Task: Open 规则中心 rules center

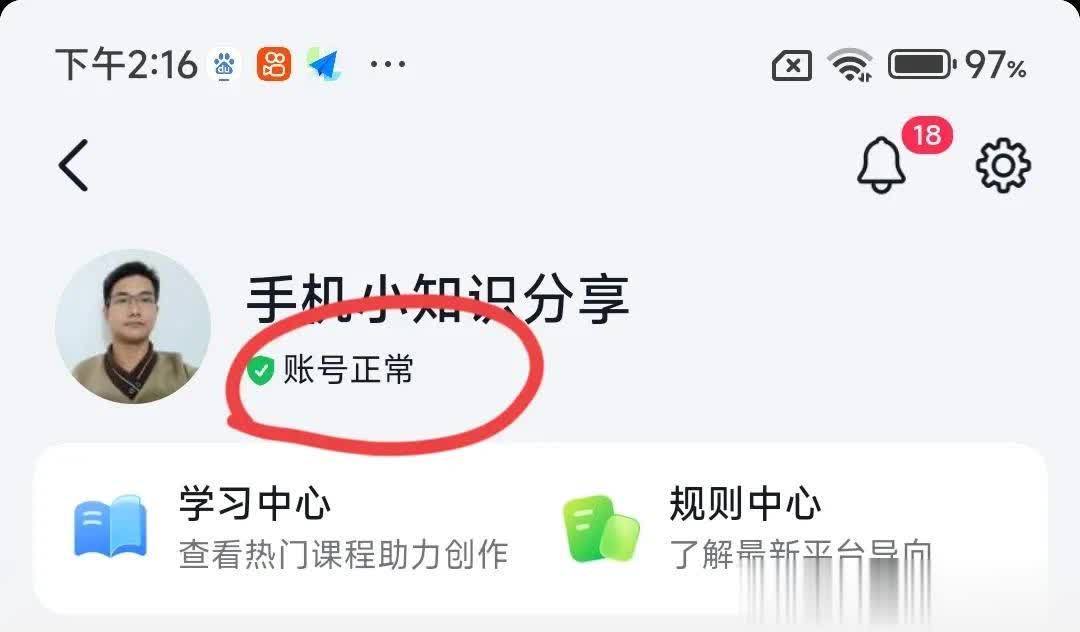Action: click(745, 503)
